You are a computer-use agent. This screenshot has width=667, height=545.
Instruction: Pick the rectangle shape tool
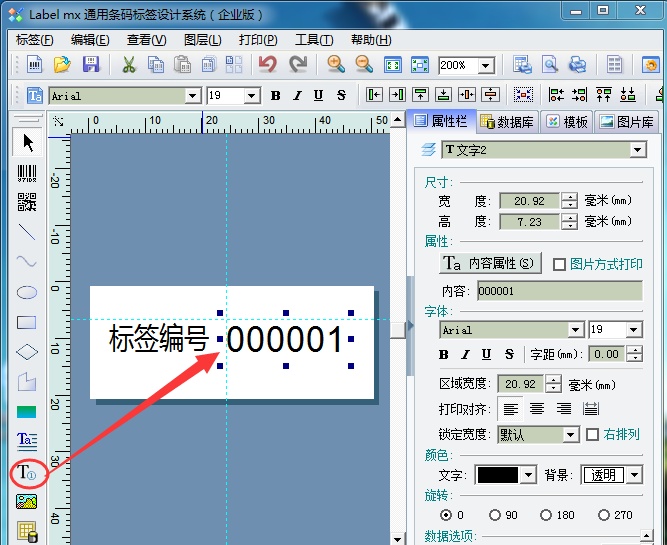pos(27,323)
